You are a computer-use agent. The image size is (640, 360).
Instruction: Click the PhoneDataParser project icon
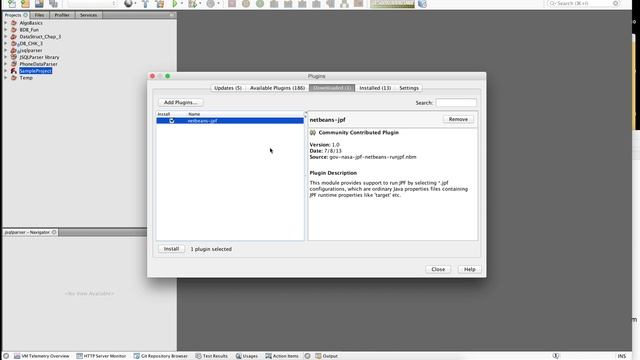(x=14, y=64)
